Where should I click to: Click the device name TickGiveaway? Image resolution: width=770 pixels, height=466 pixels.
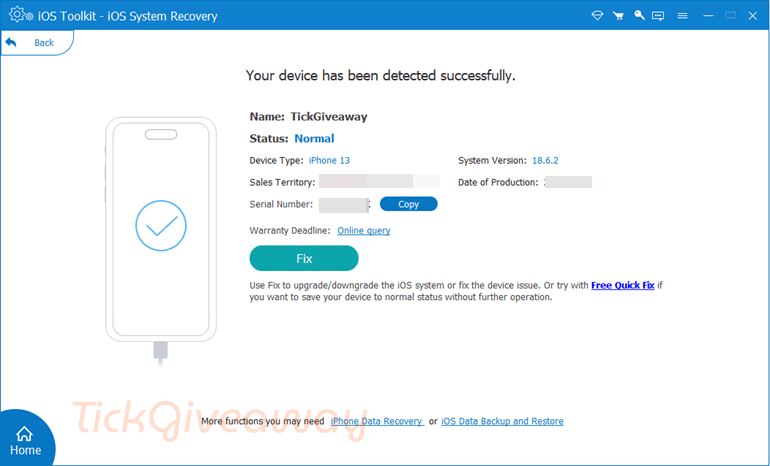(x=329, y=116)
